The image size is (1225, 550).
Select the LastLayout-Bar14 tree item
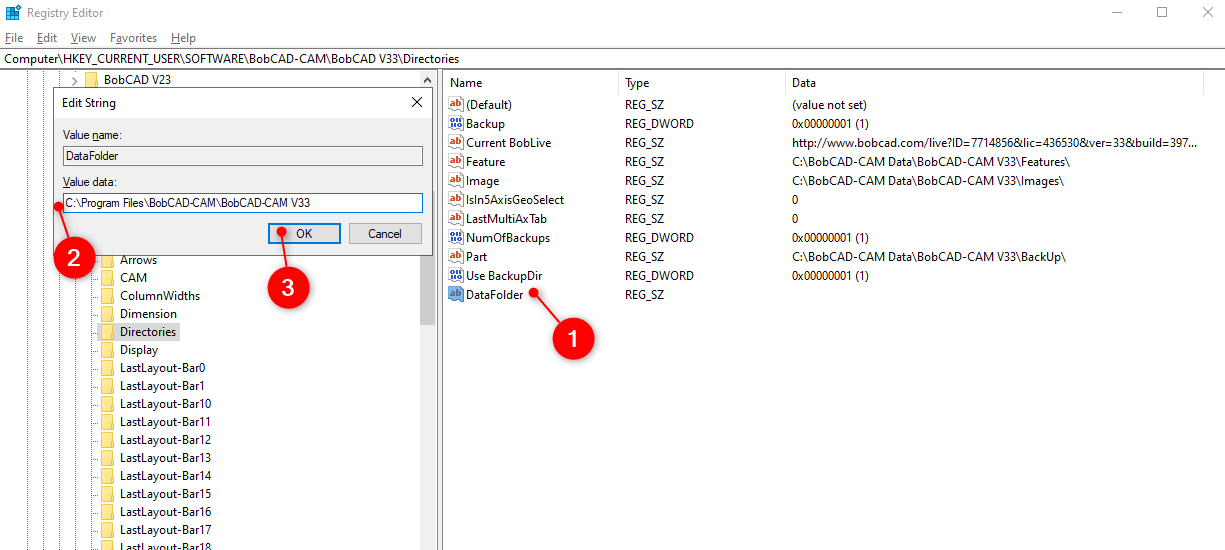pyautogui.click(x=165, y=476)
